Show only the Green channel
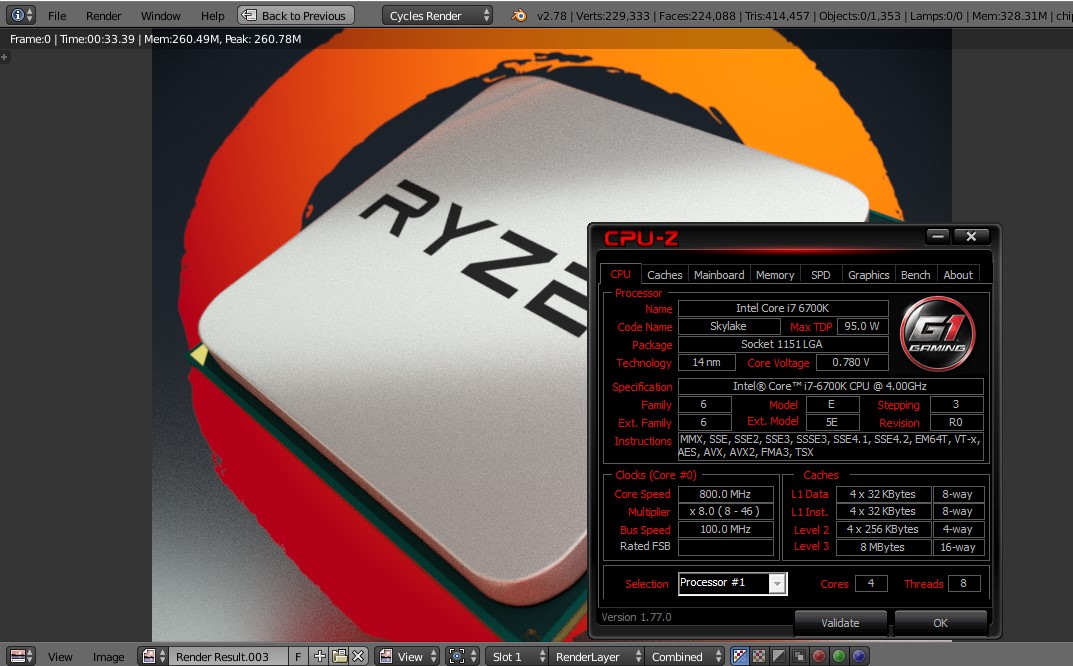This screenshot has width=1073, height=666. 839,656
